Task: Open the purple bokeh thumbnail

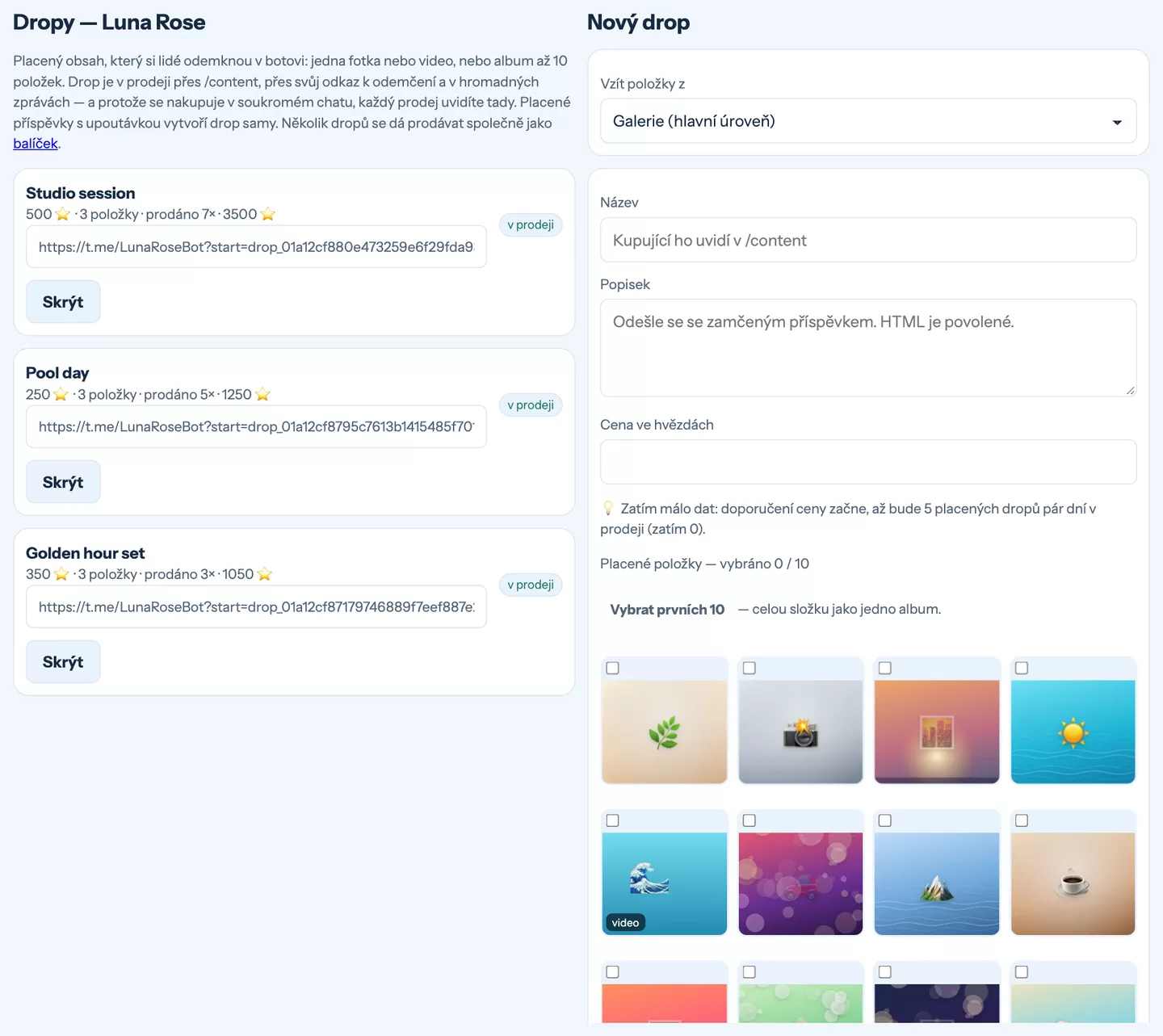Action: click(x=800, y=883)
